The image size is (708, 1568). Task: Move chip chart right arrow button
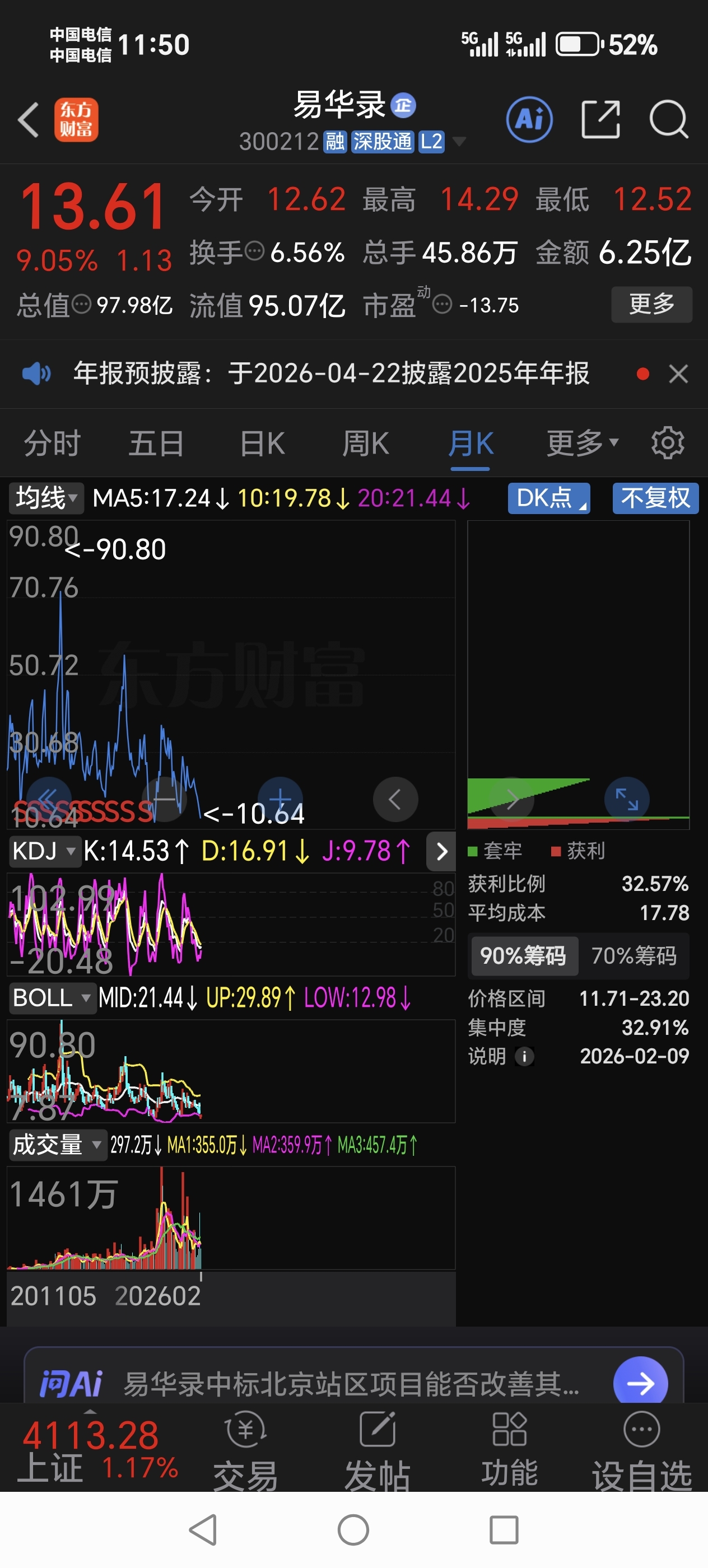pos(511,799)
